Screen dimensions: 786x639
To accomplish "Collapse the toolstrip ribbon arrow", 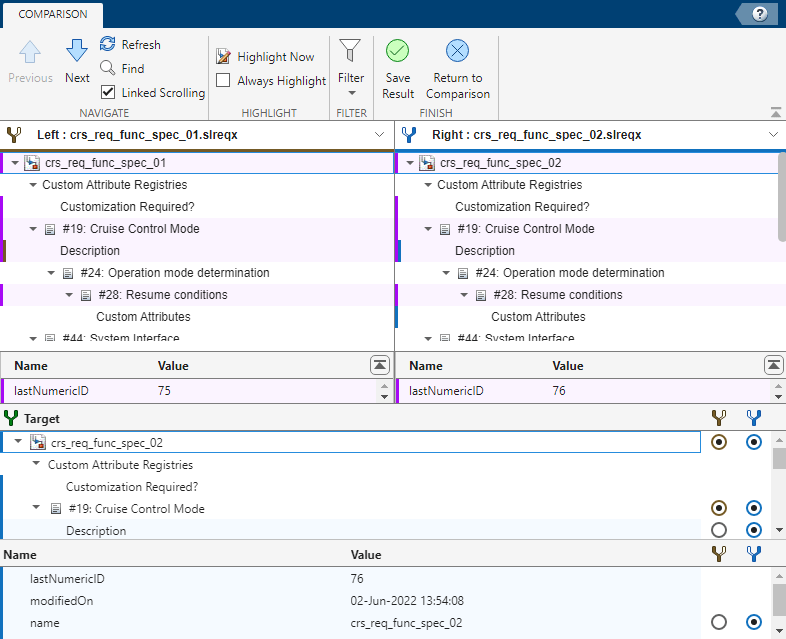I will click(775, 112).
